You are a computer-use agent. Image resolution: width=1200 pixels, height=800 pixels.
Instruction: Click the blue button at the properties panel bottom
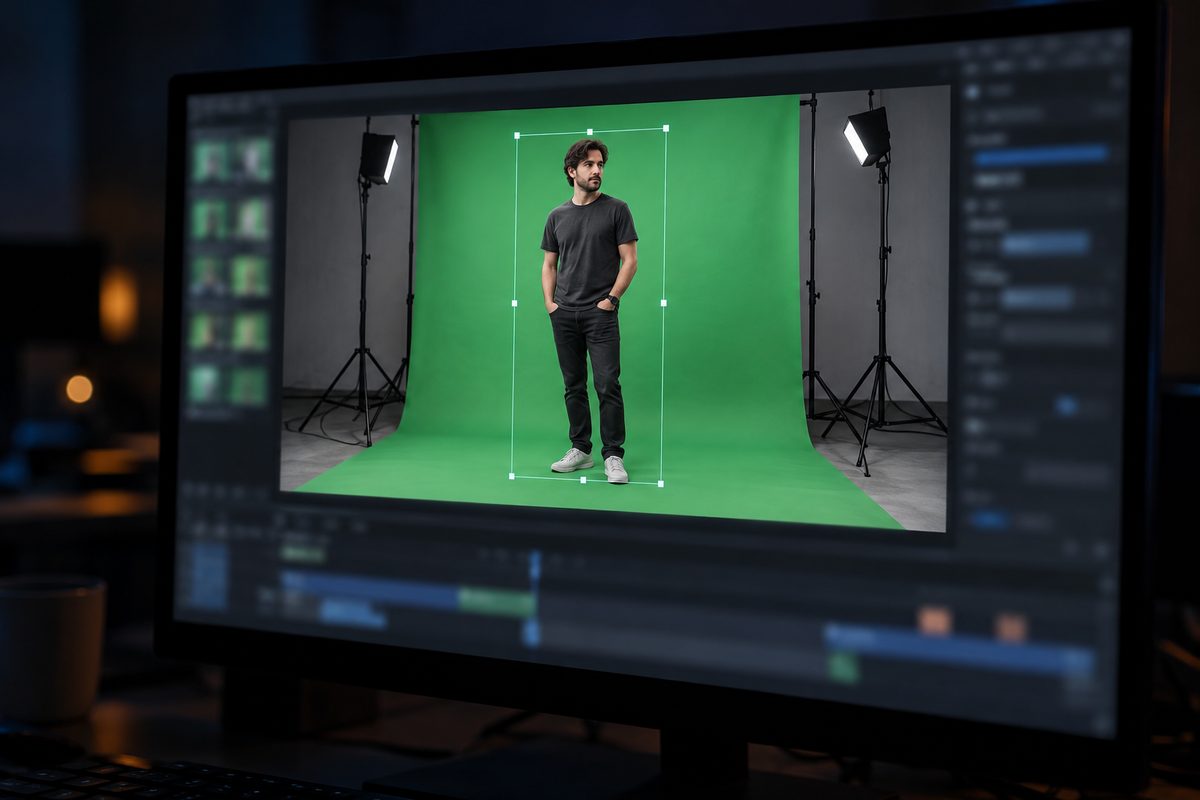pos(988,519)
